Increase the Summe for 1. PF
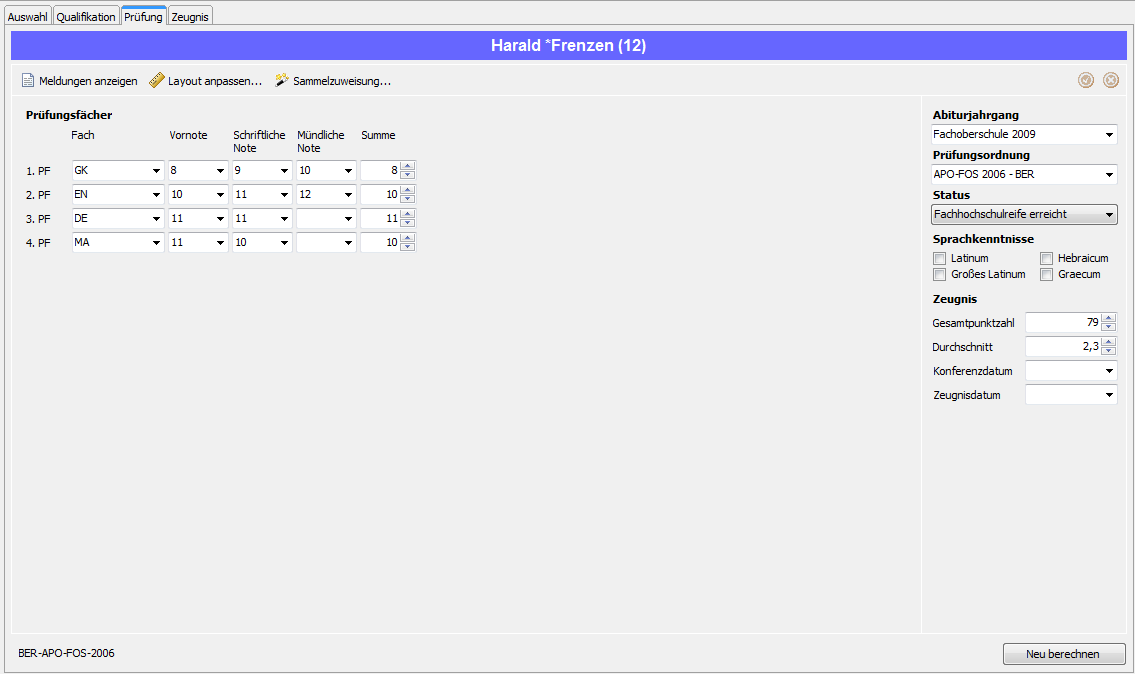 pos(408,166)
